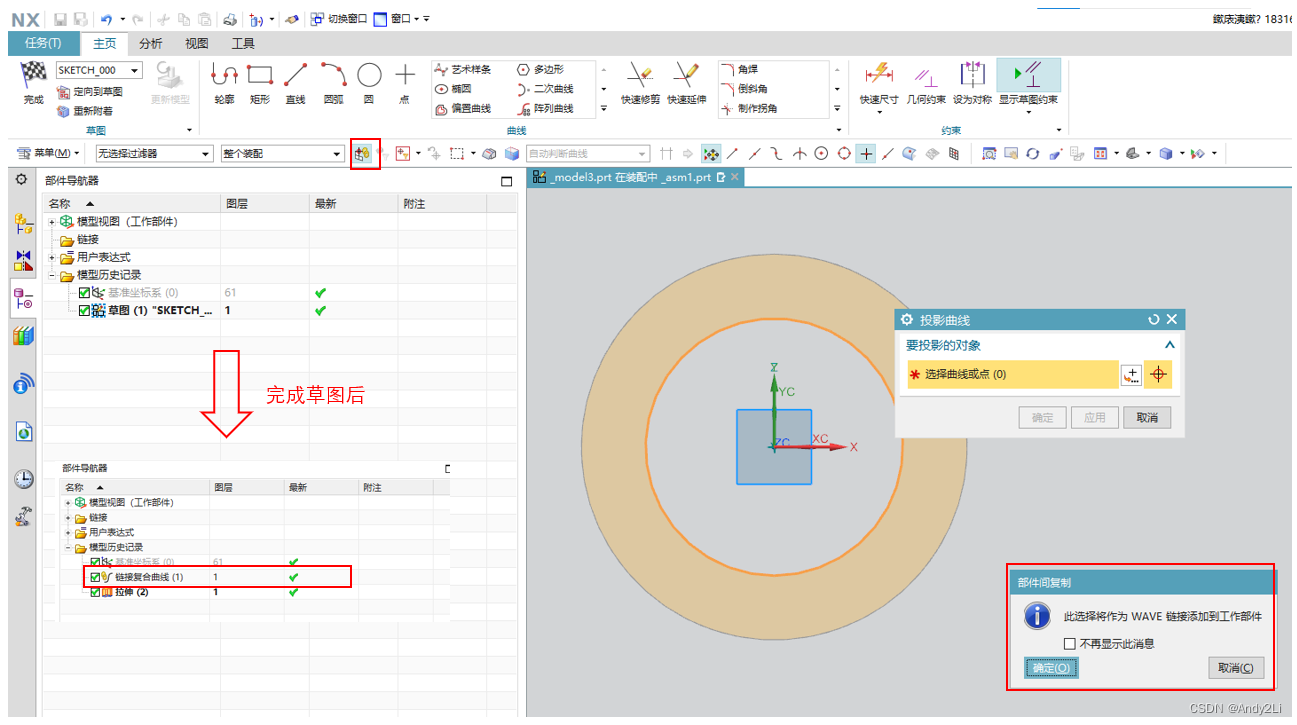
Task: Expand 模型视图 (工作部件) node
Action: 52,221
